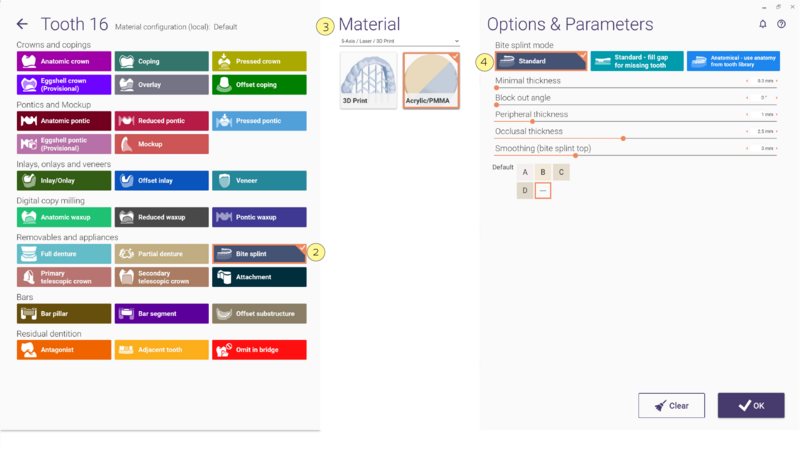Click the OK button

point(751,406)
